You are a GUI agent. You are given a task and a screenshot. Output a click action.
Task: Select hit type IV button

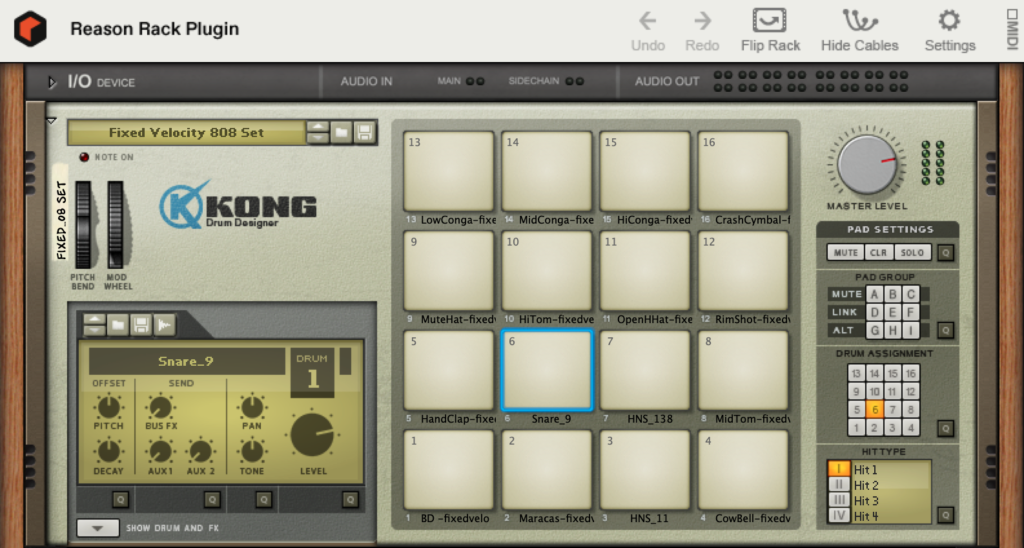point(839,516)
